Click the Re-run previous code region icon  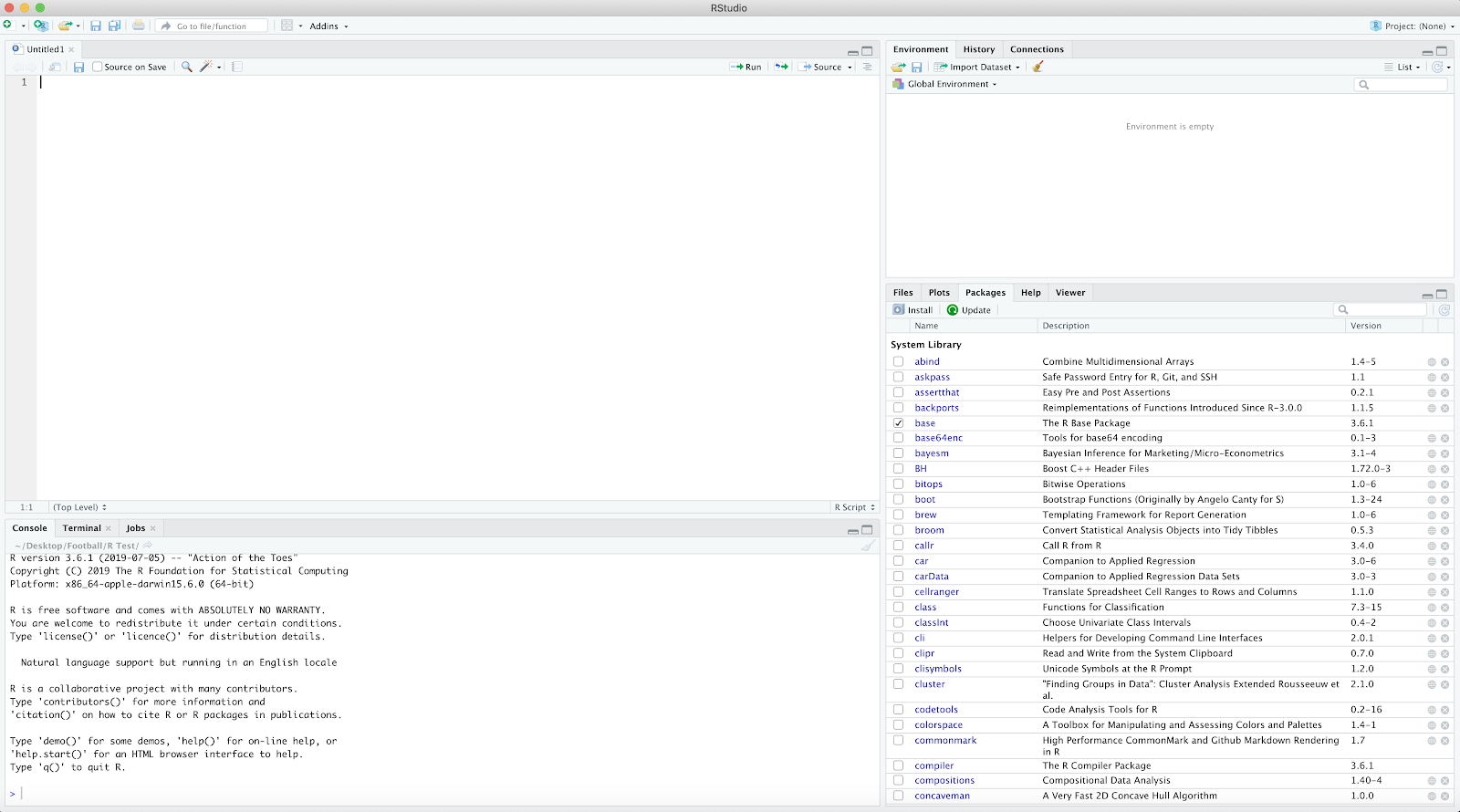point(782,67)
